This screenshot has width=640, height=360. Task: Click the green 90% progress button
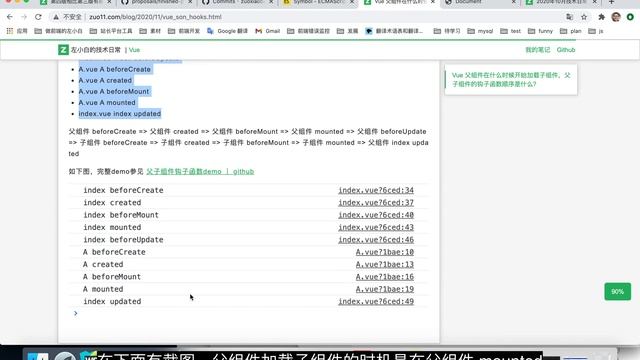tap(617, 291)
